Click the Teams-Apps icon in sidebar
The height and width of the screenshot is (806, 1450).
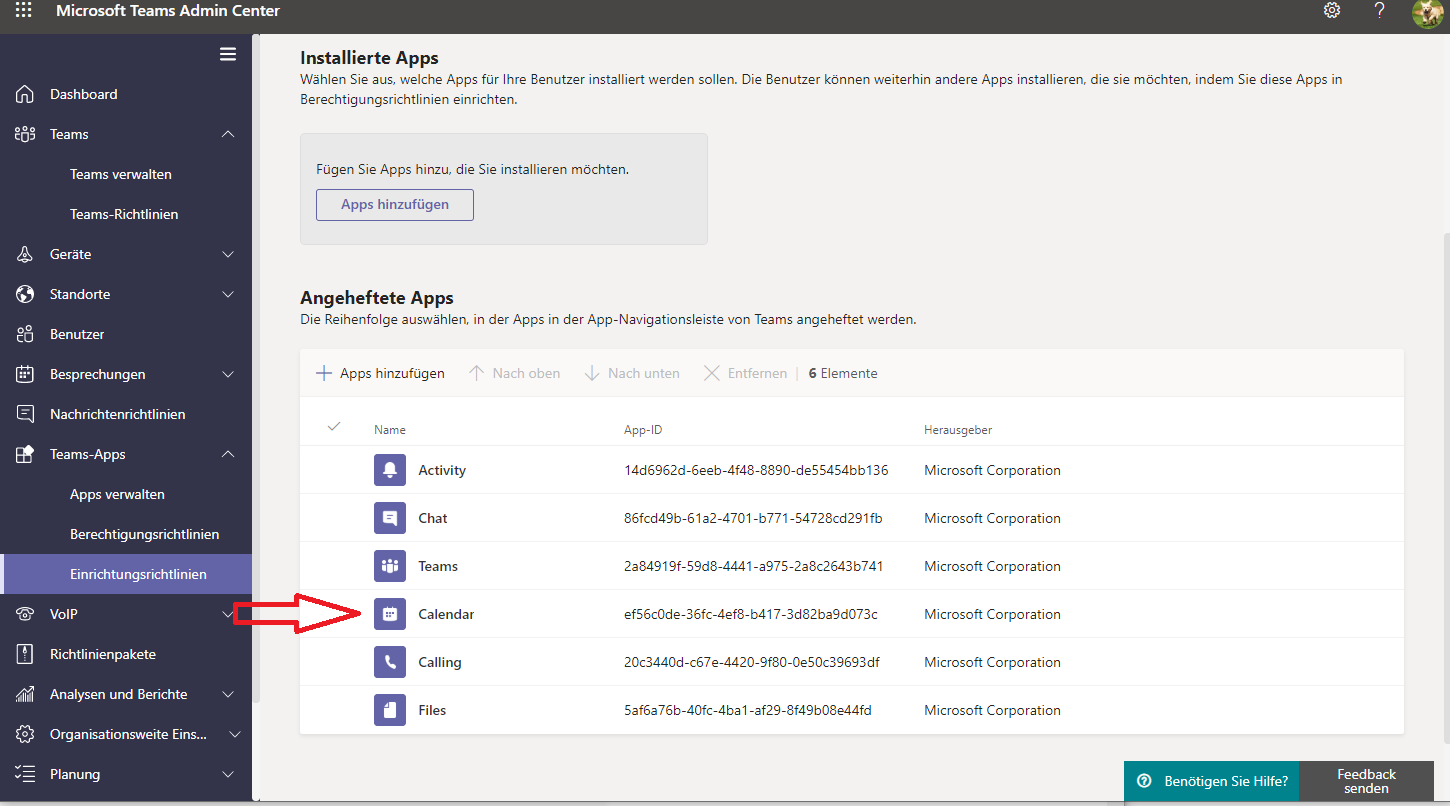[x=26, y=454]
